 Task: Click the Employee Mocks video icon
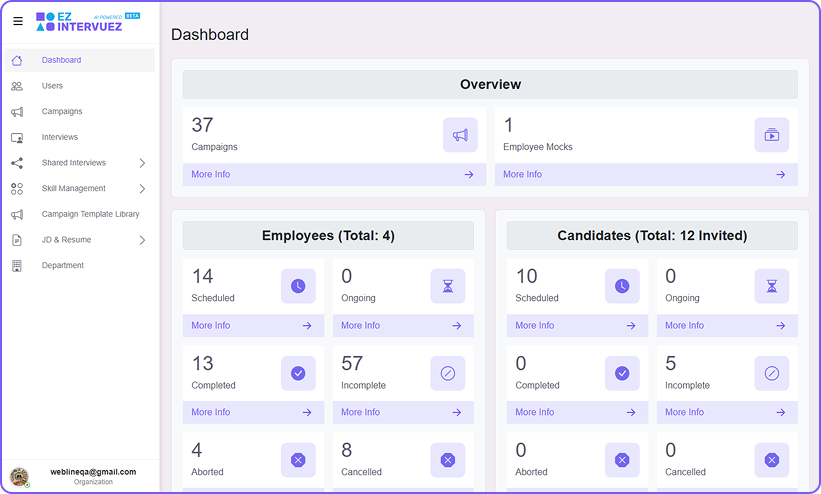tap(771, 135)
